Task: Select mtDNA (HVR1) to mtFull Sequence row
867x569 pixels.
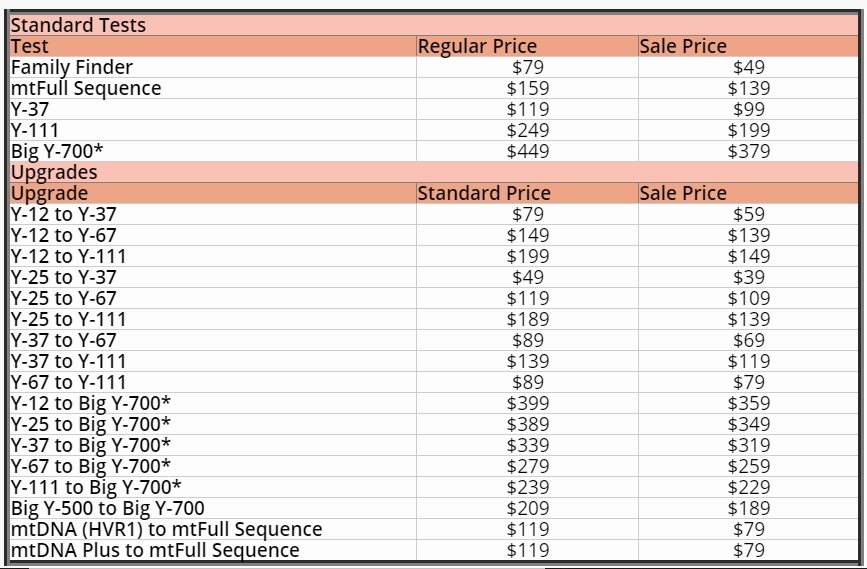Action: click(x=434, y=529)
